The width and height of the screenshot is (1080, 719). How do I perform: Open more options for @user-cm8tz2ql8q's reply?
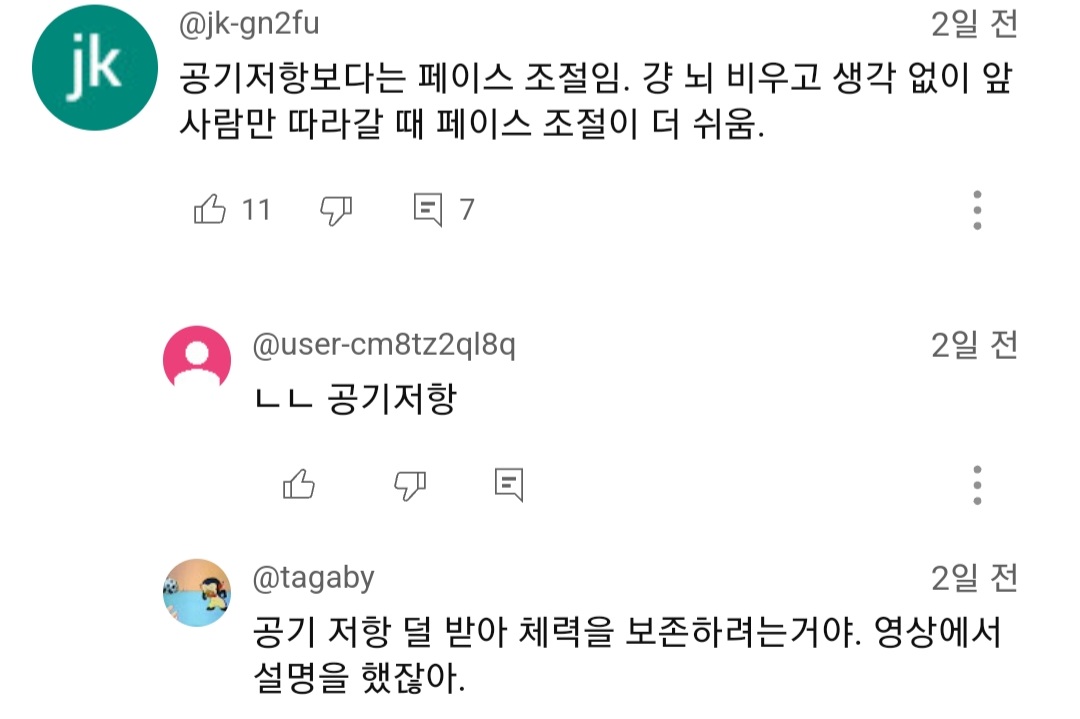coord(977,485)
